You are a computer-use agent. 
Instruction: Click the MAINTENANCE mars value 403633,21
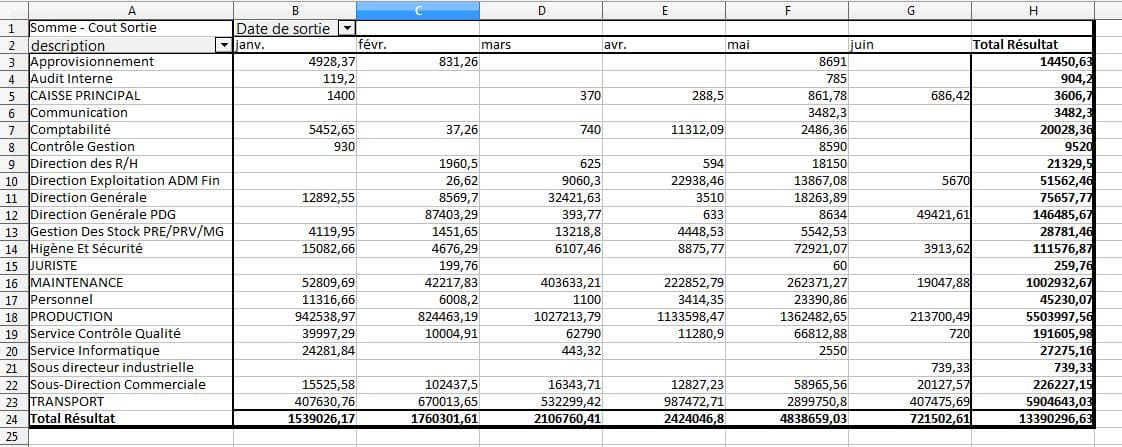[541, 283]
